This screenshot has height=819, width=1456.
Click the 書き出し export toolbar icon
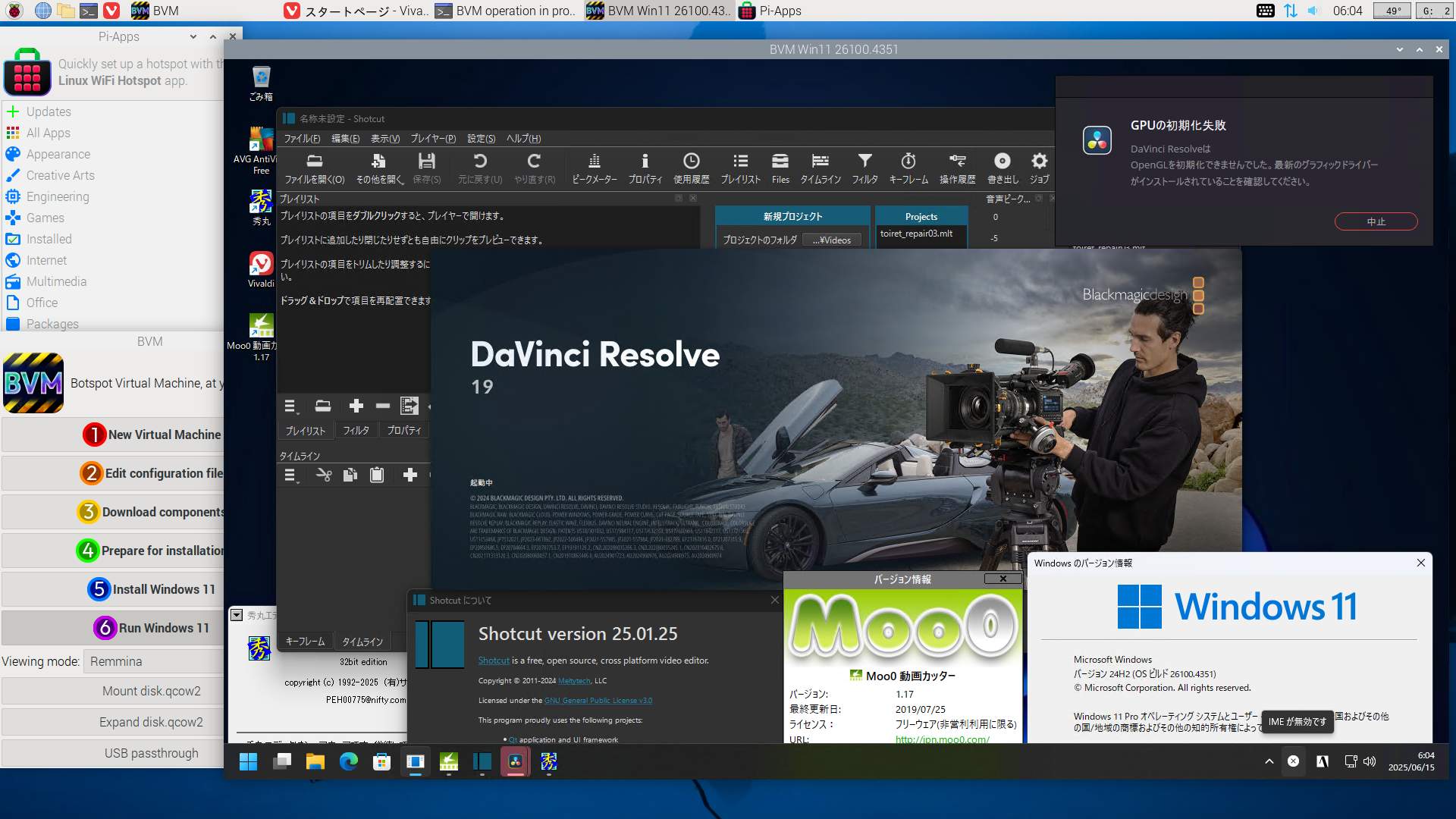(1003, 168)
